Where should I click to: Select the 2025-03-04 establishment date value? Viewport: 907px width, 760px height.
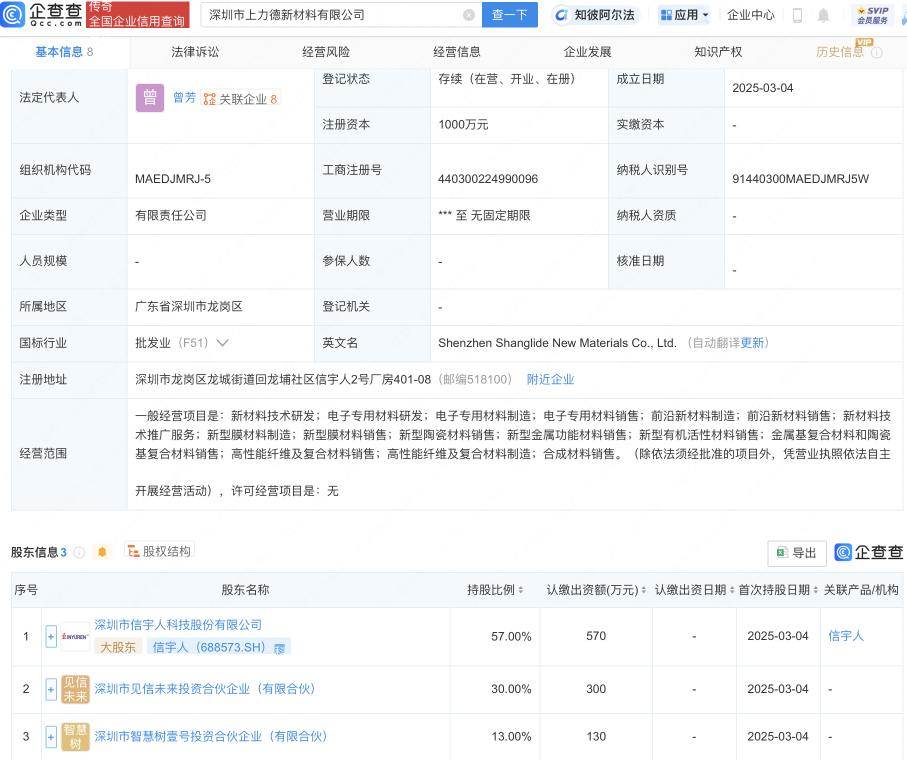point(762,88)
